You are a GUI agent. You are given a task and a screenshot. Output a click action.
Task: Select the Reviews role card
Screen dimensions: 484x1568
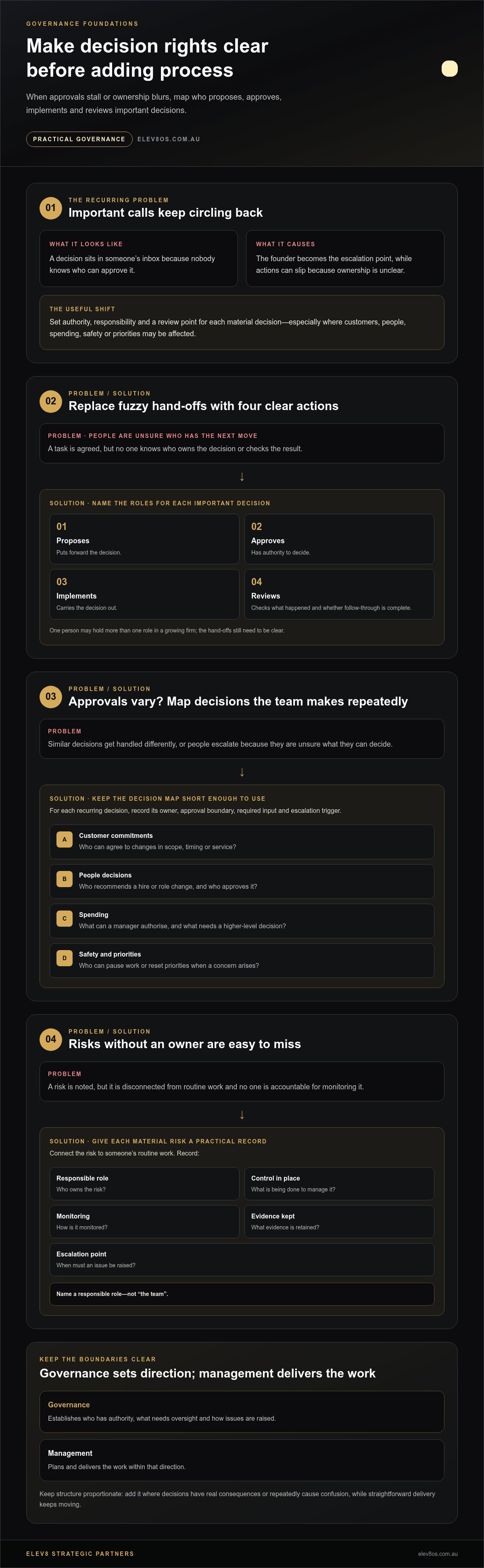click(x=339, y=594)
